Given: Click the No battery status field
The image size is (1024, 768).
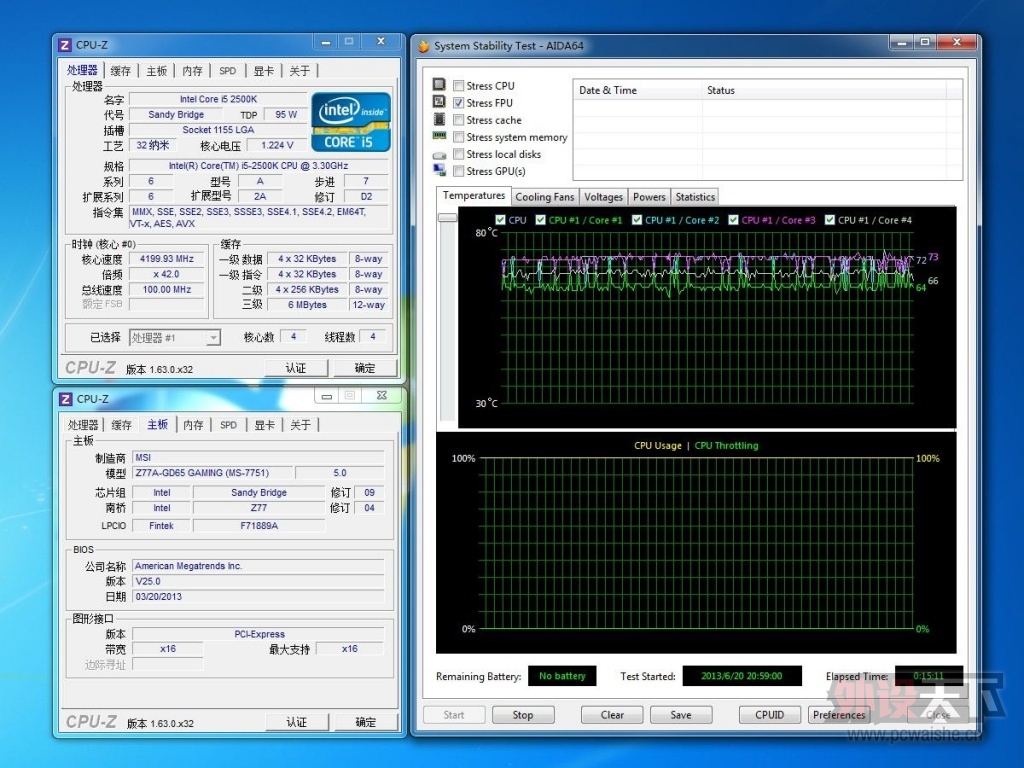Looking at the screenshot, I should pyautogui.click(x=562, y=676).
